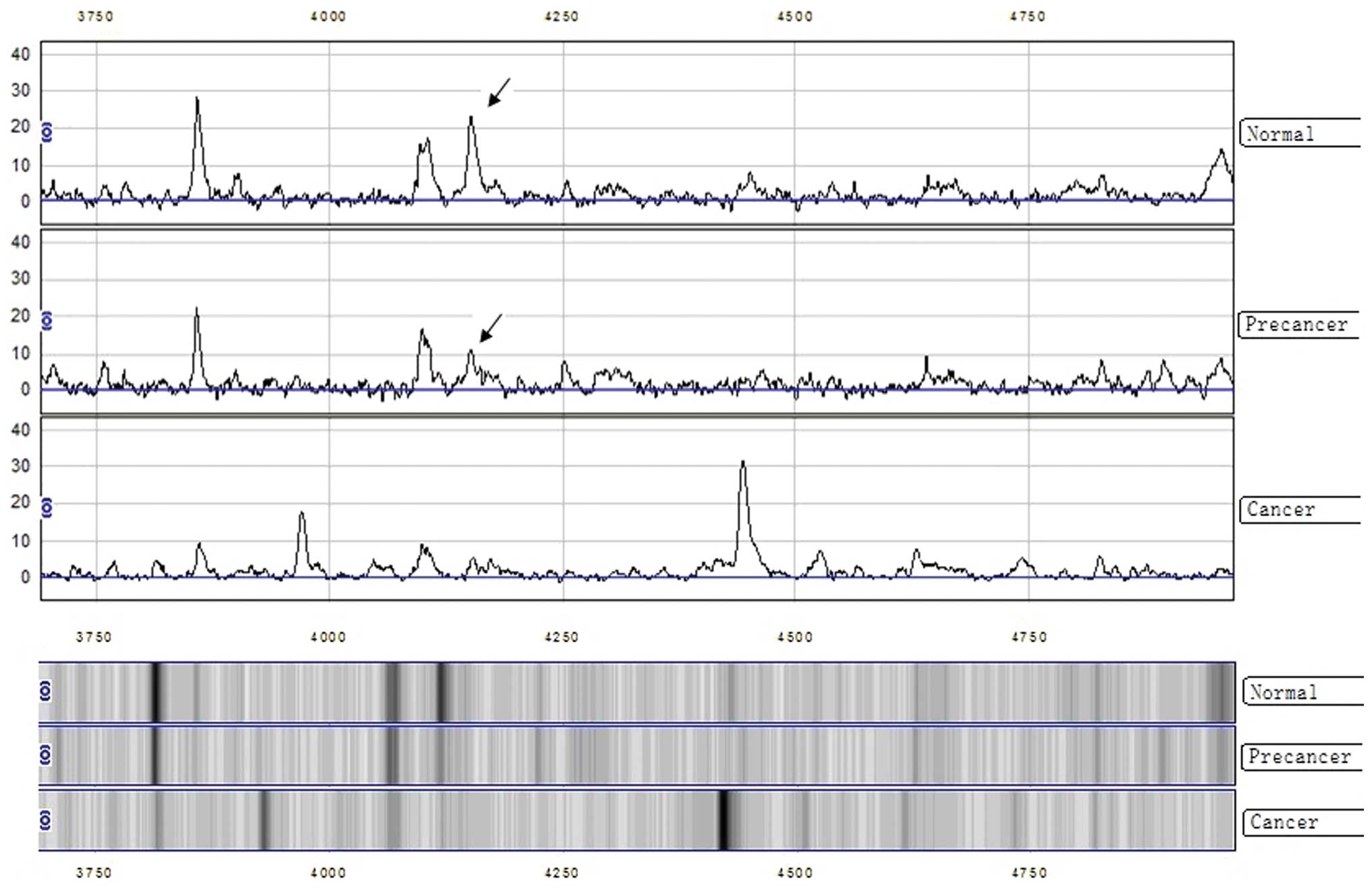Click the 4000 tick label on top axis

click(328, 17)
